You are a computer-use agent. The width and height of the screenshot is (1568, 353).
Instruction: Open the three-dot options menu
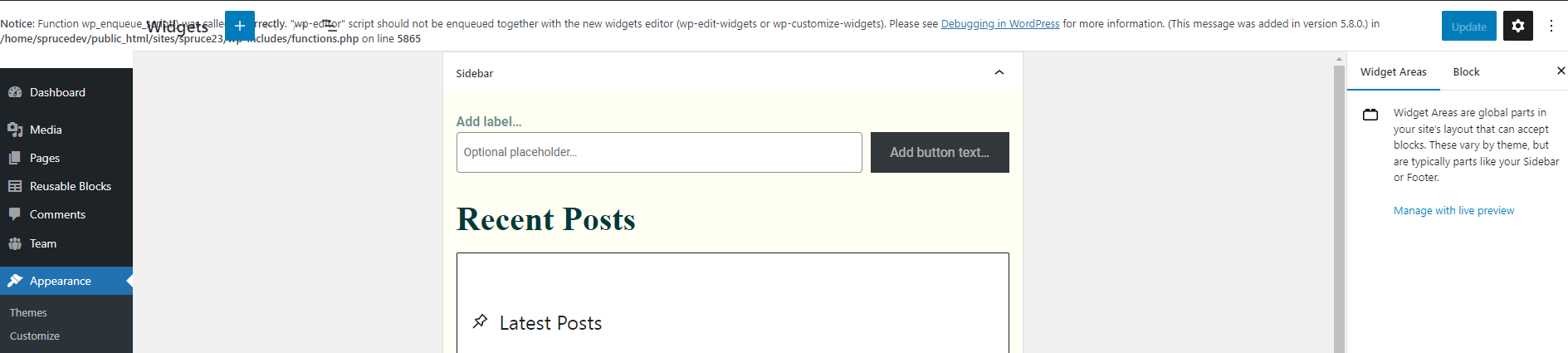pos(1551,26)
